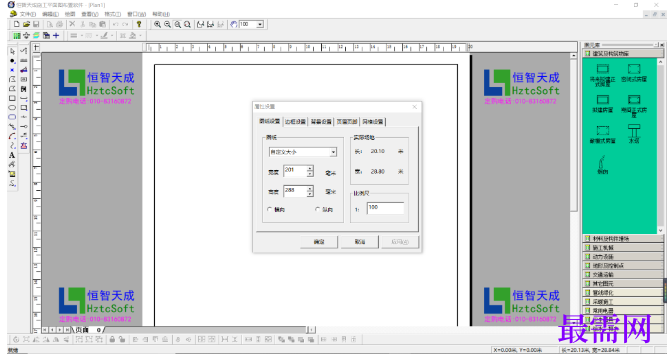Increase the paper width with up spinner
This screenshot has height=360, width=670.
pyautogui.click(x=310, y=168)
